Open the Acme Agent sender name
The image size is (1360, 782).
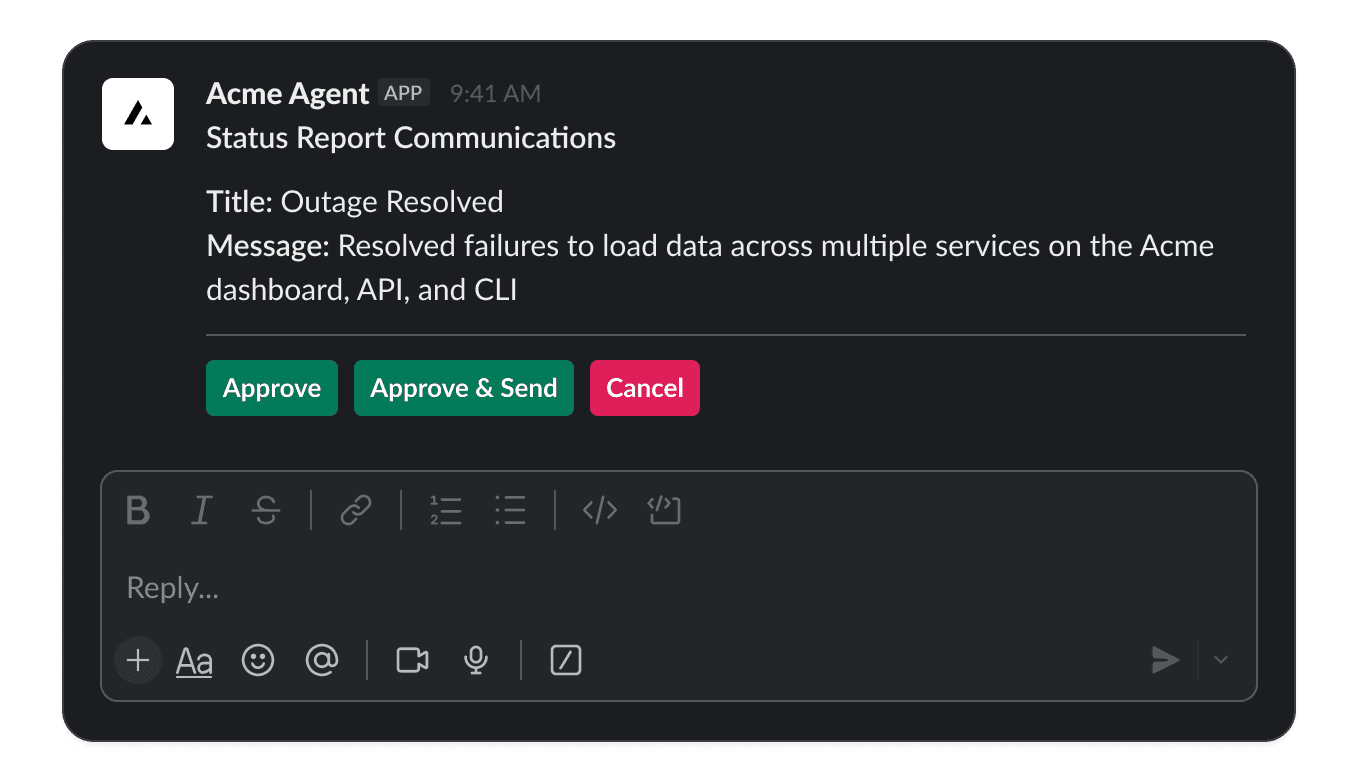(288, 94)
